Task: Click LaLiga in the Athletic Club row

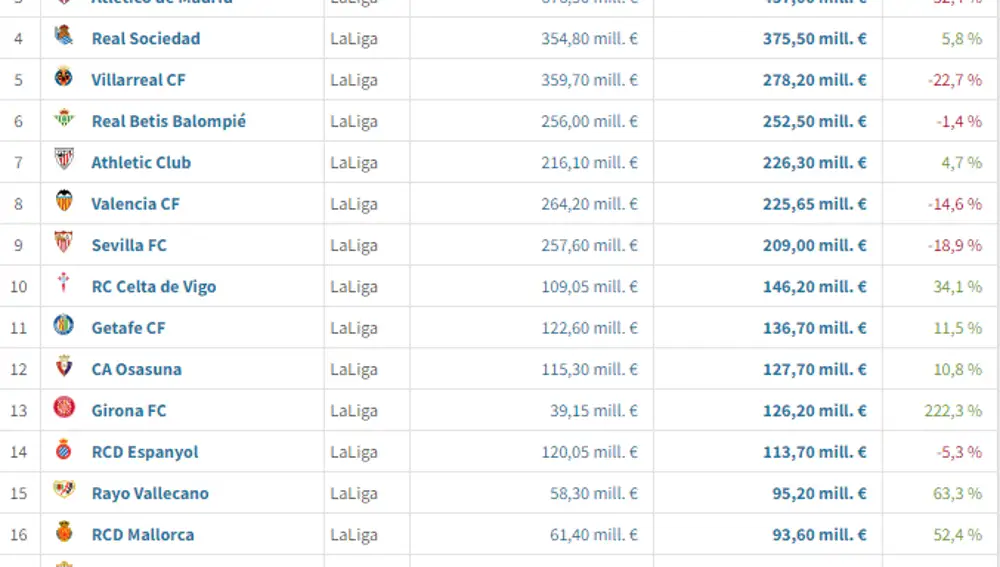Action: [354, 163]
